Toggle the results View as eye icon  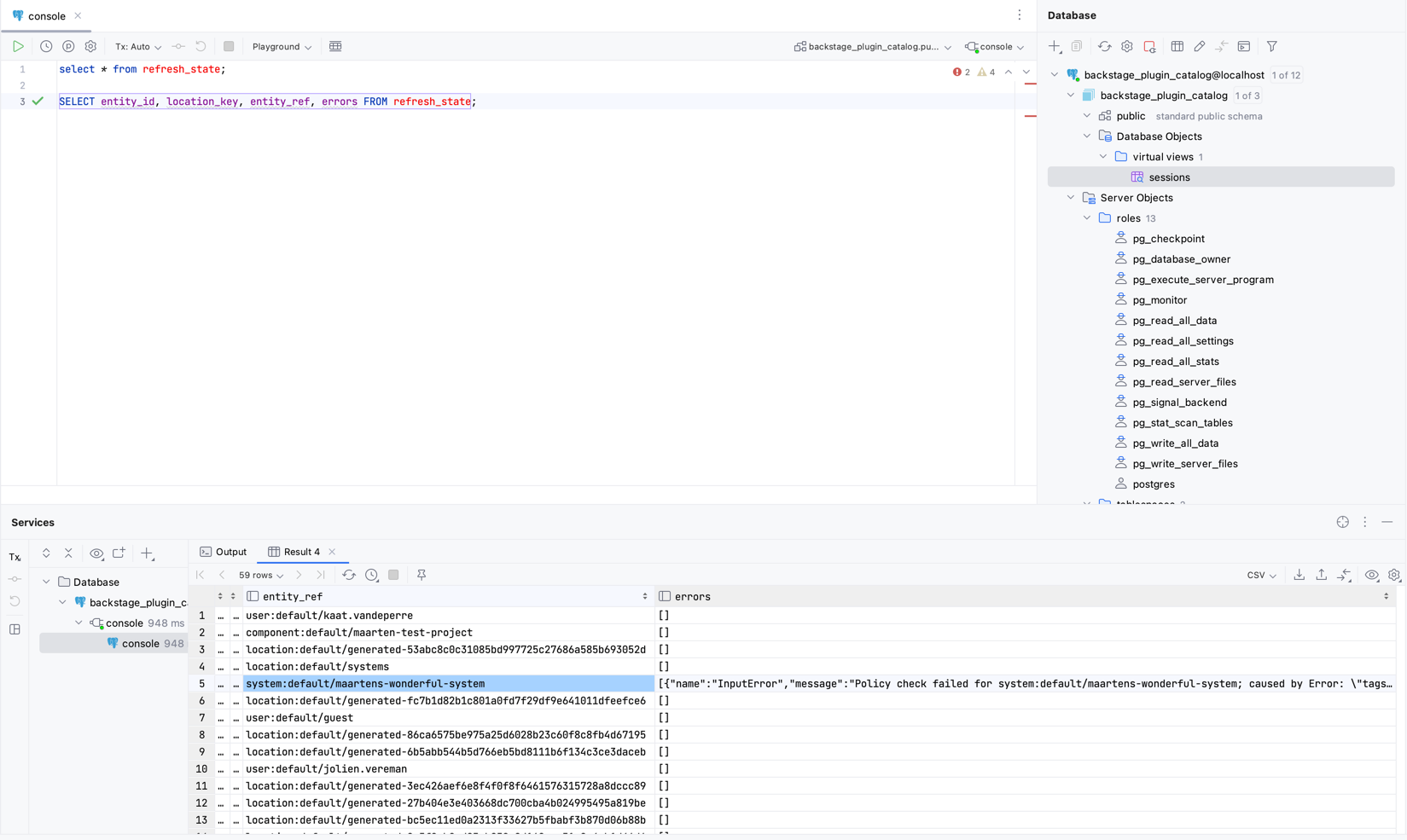(1372, 575)
